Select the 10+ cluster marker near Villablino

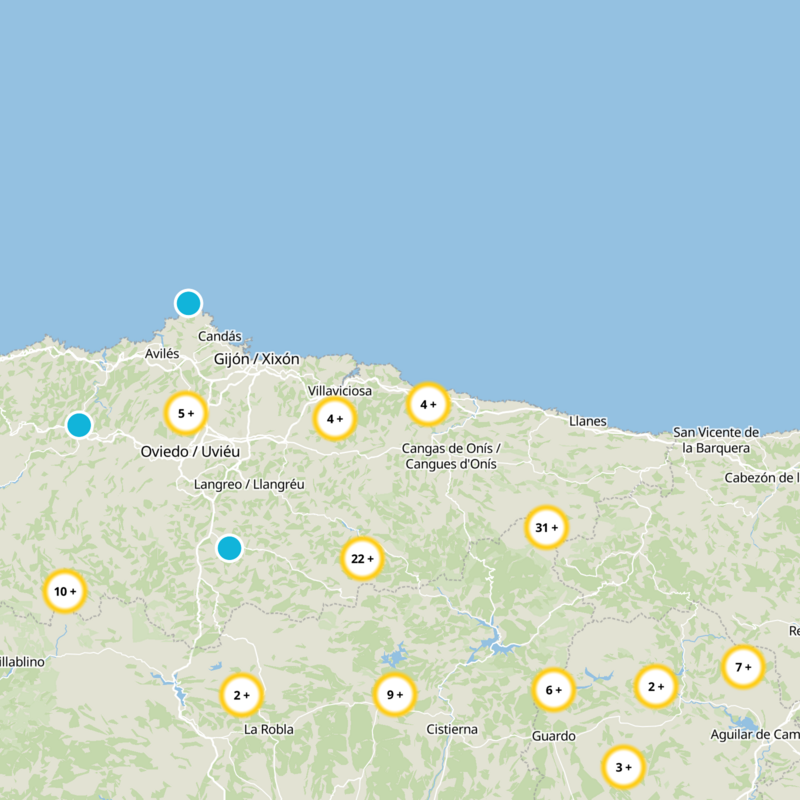point(65,591)
